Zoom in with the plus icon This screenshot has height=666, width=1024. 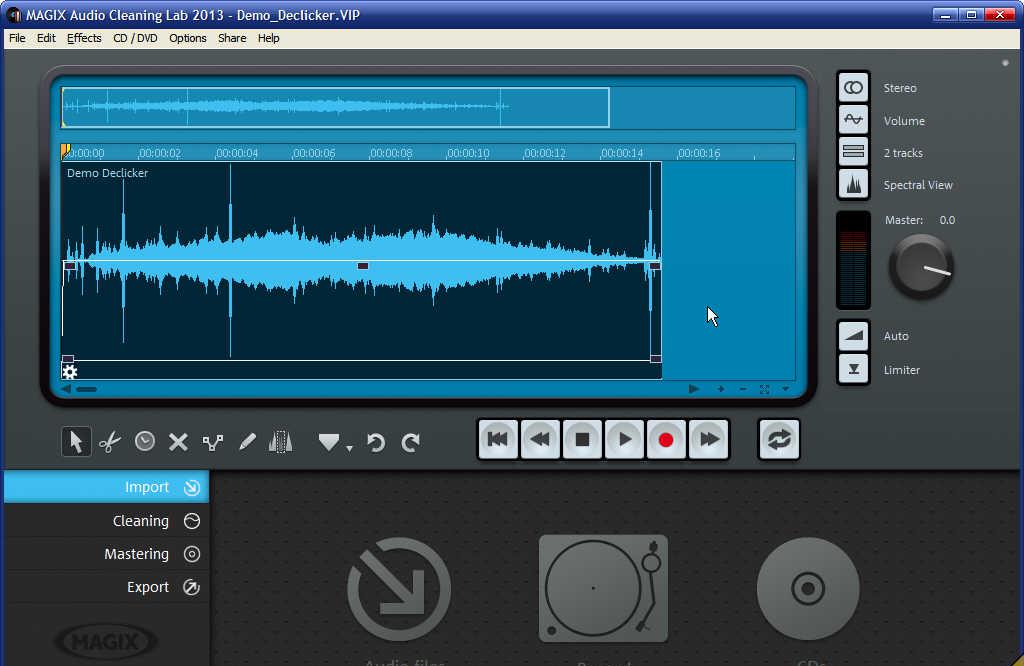[720, 389]
